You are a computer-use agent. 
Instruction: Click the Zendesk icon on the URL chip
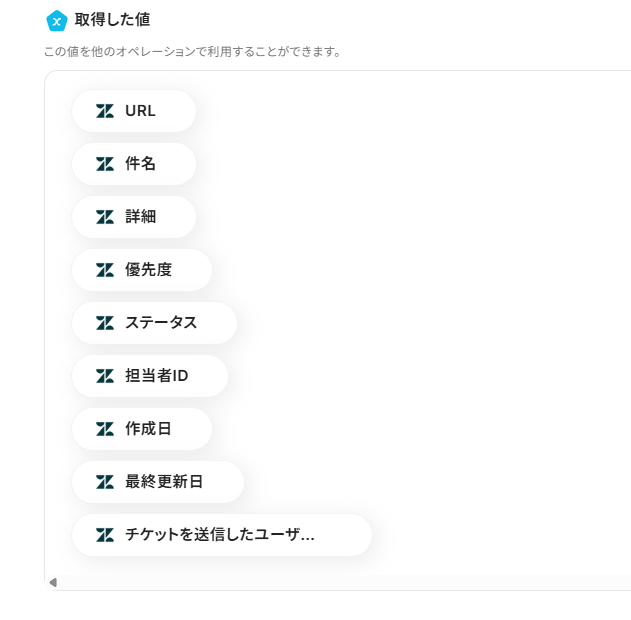click(x=105, y=111)
